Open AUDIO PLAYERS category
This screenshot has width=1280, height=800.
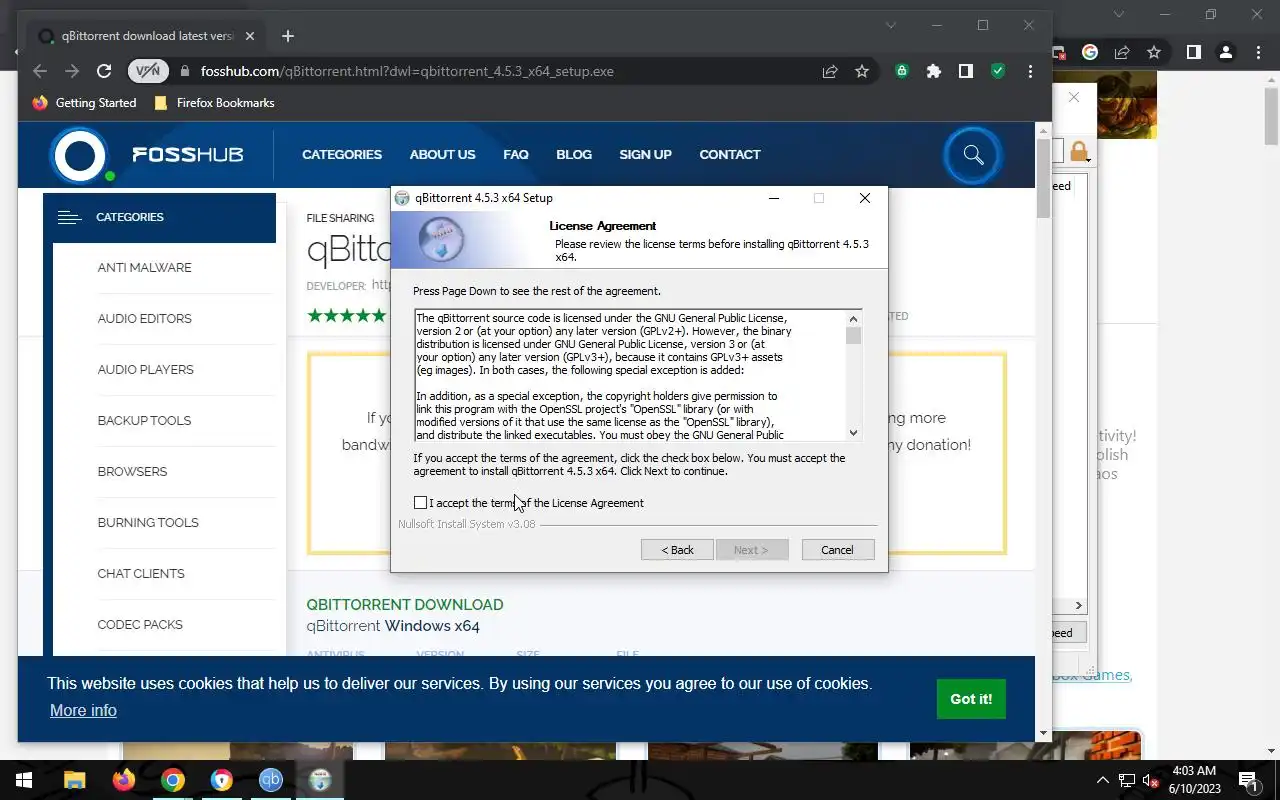146,370
